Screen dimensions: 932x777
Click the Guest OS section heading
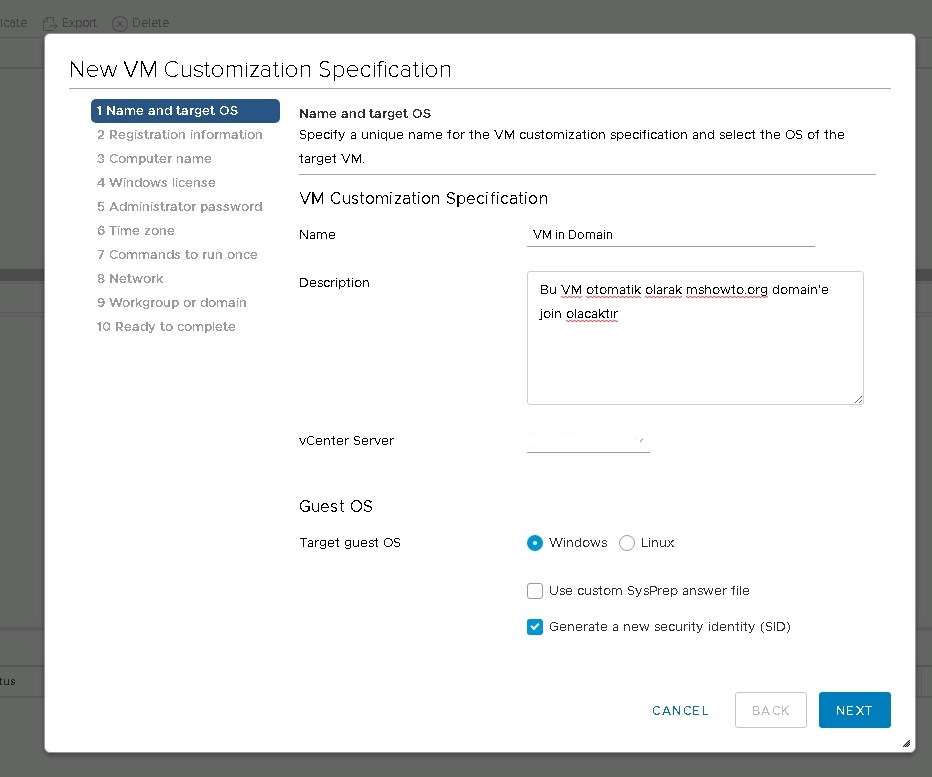[336, 507]
